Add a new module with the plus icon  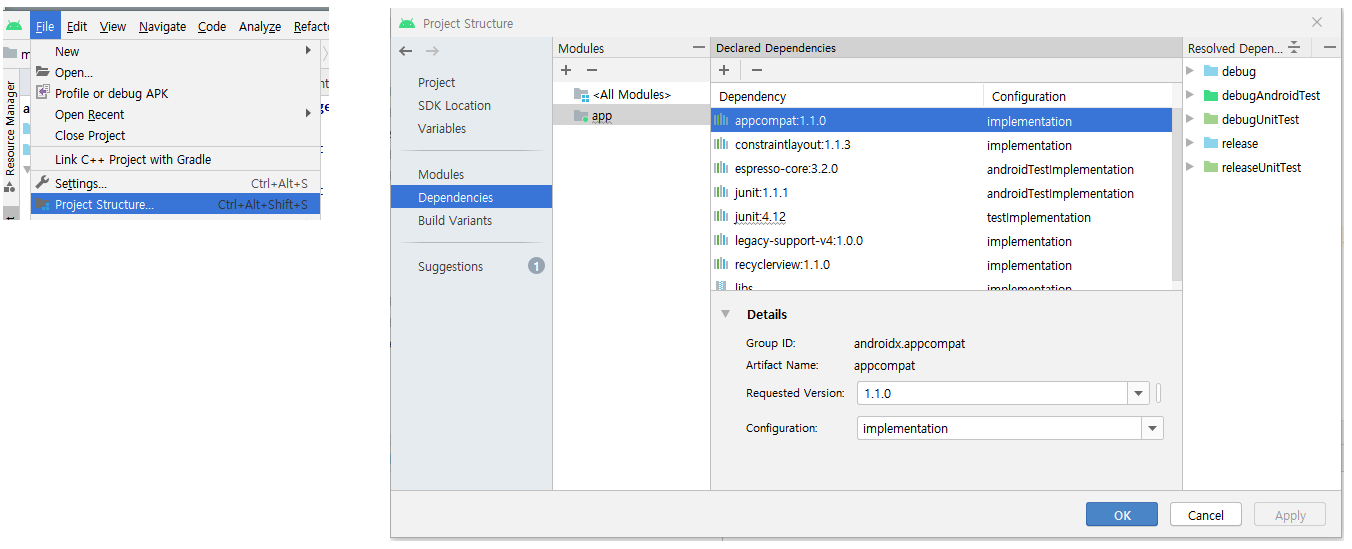pyautogui.click(x=566, y=70)
